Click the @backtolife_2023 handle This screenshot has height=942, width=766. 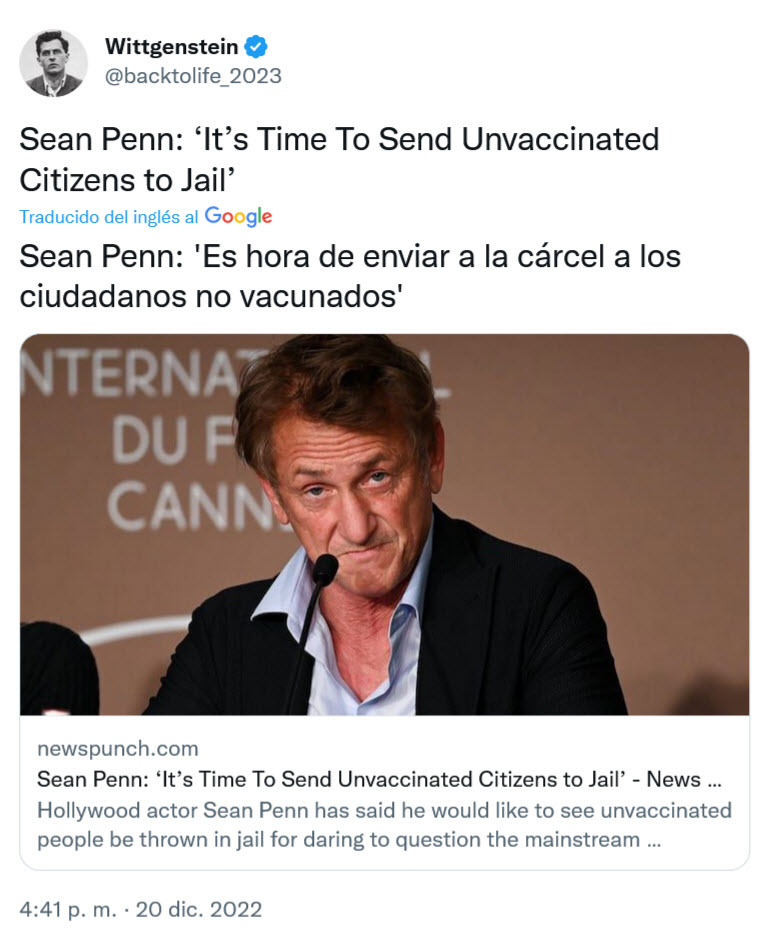(193, 76)
